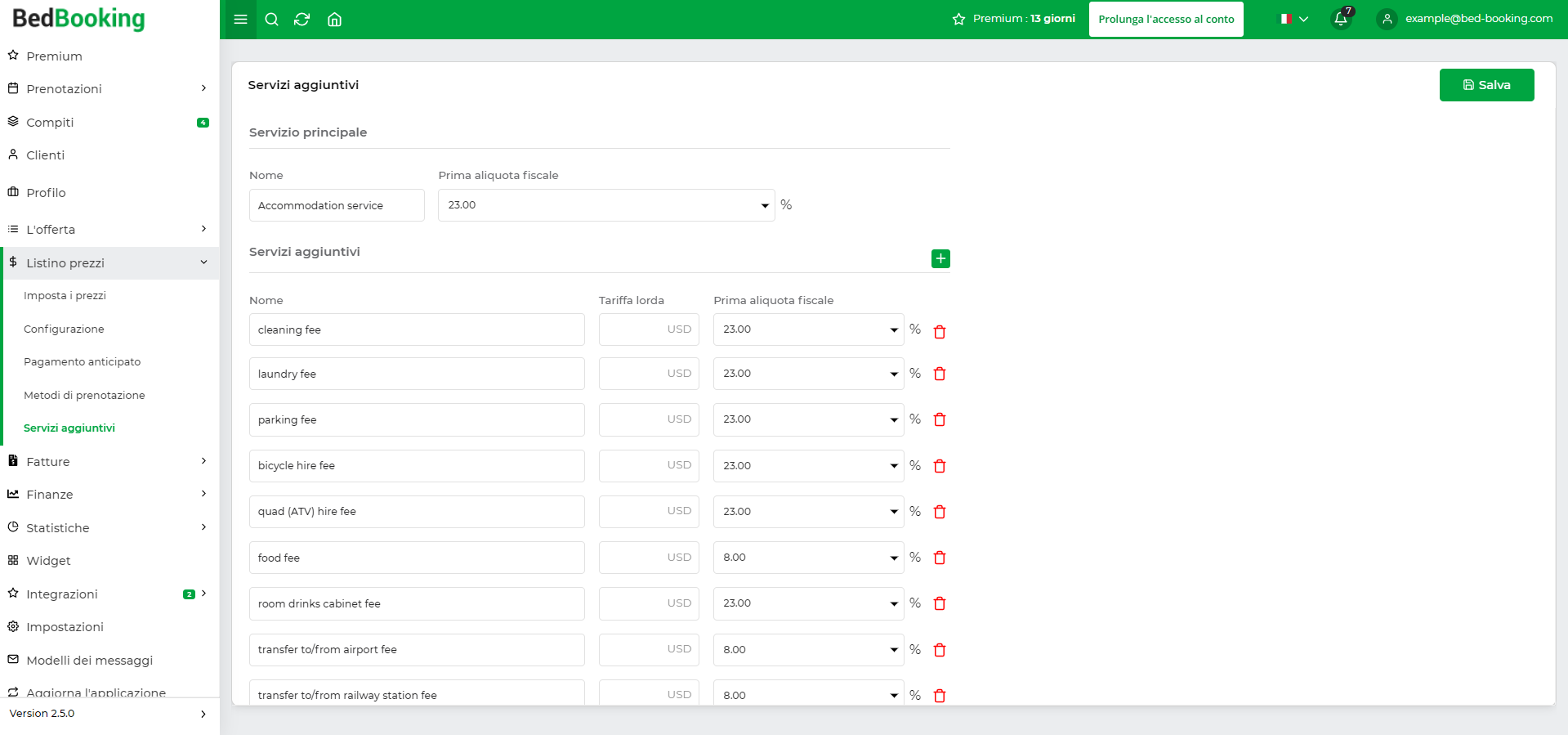The image size is (1568, 735).
Task: Expand L'offerta menu
Action: (x=109, y=229)
